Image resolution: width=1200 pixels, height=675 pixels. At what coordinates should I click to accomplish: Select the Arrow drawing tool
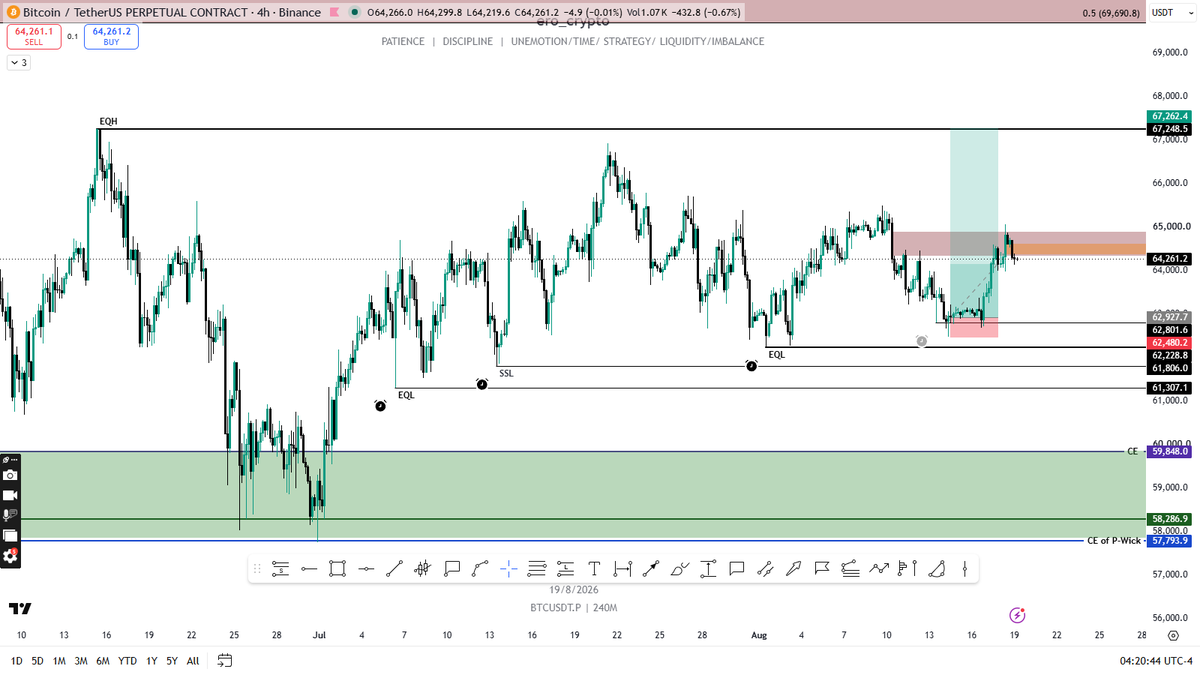tap(651, 569)
